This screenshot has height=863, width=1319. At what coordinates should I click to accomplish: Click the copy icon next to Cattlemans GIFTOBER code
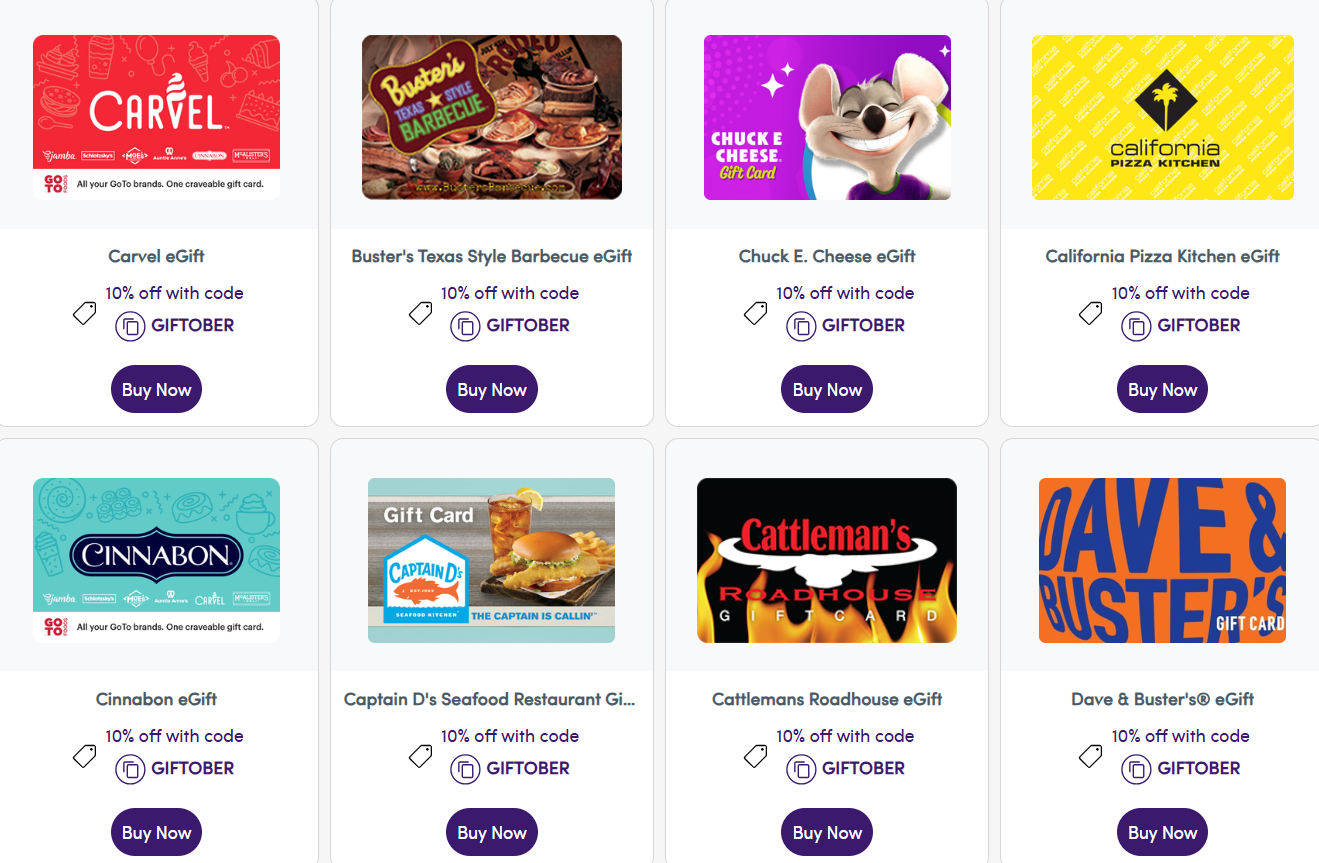click(x=801, y=769)
